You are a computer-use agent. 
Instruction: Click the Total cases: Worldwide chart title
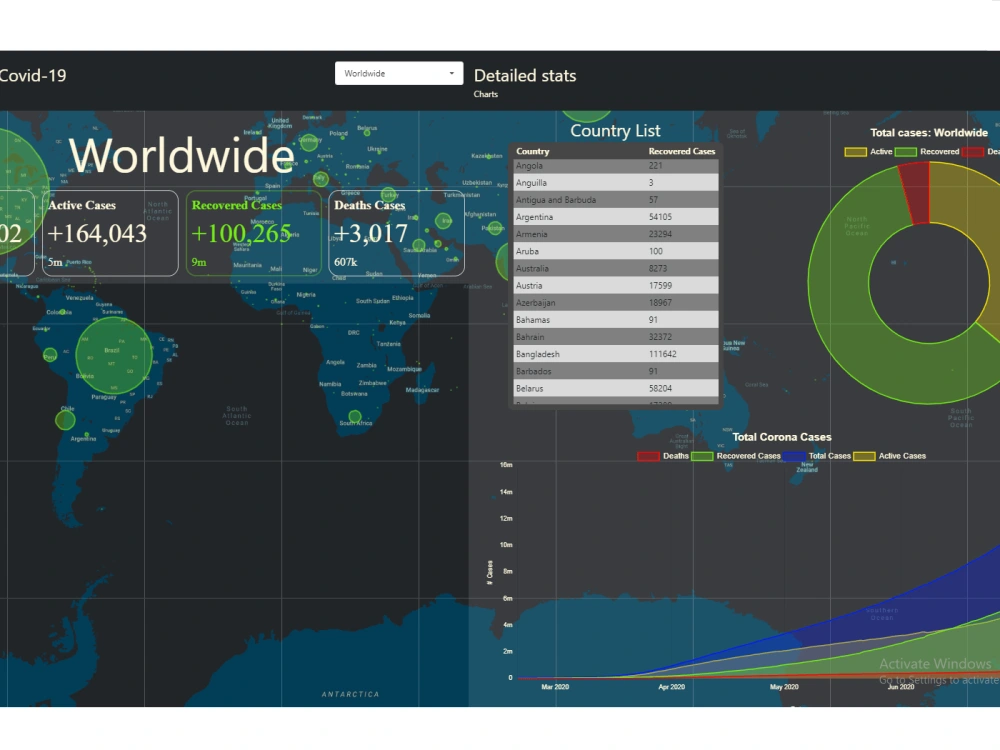point(929,133)
